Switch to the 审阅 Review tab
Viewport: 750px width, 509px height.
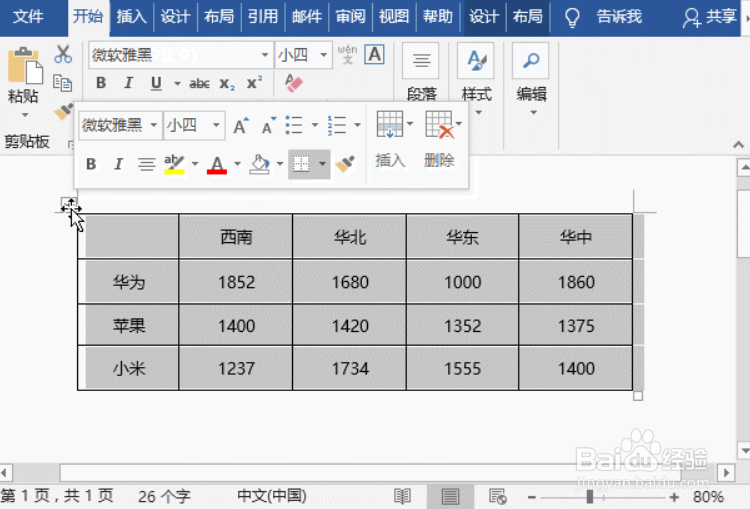pos(350,17)
